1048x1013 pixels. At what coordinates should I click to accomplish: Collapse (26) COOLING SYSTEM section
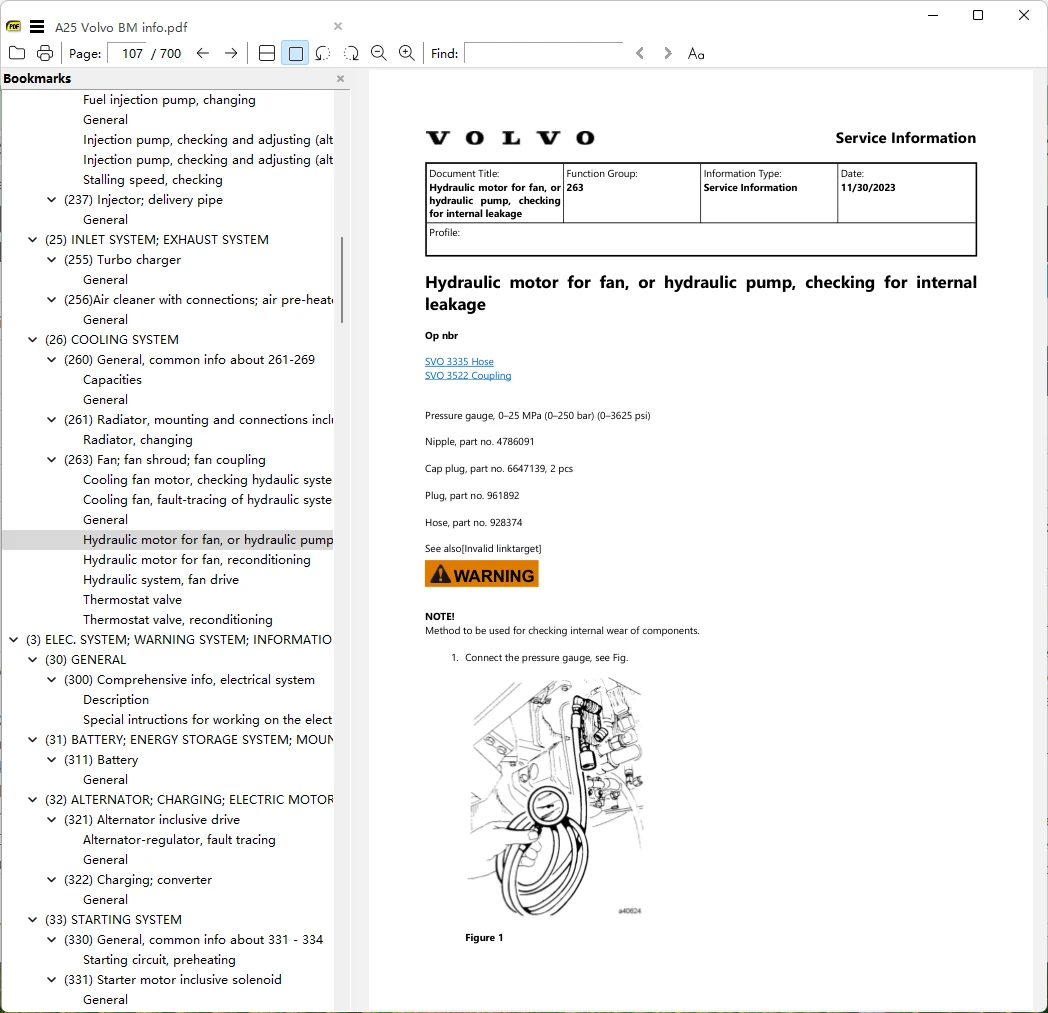pyautogui.click(x=32, y=340)
